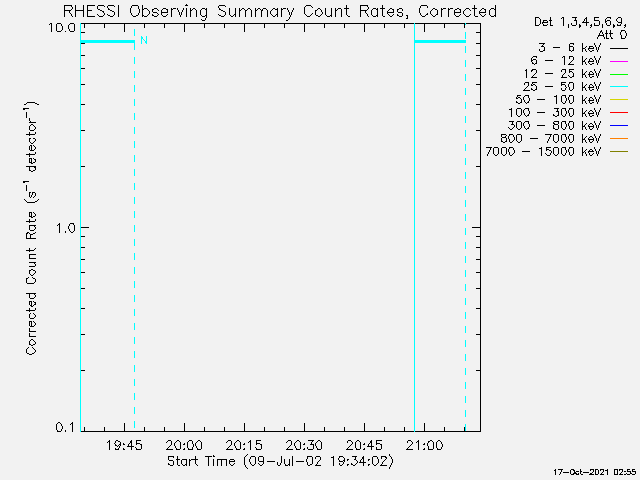This screenshot has width=640, height=480.
Task: Click the '17-Oct-2021 02:55' timestamp
Action: 595,472
